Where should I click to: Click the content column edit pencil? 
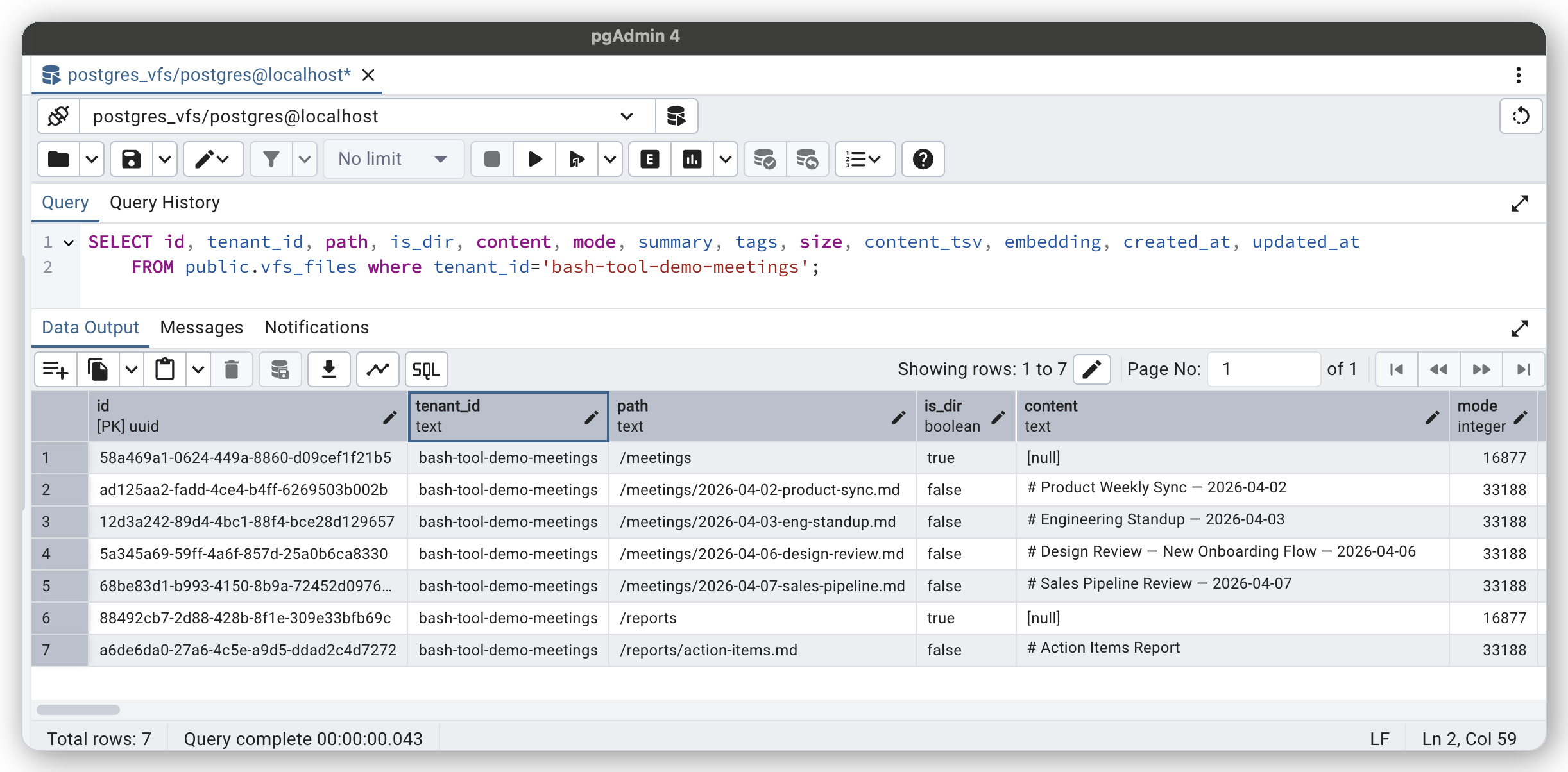click(x=1432, y=417)
